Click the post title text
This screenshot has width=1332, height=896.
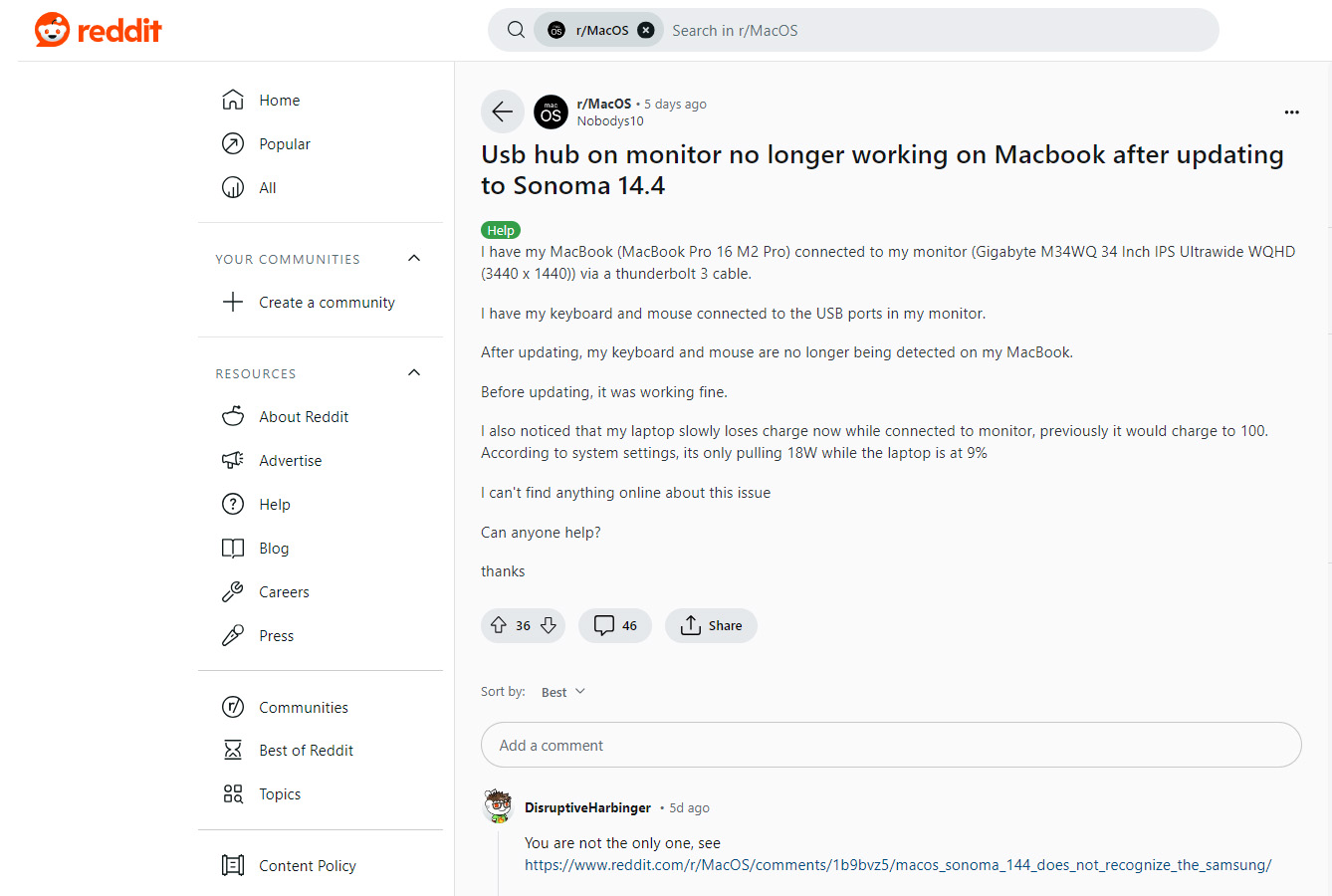(x=882, y=170)
